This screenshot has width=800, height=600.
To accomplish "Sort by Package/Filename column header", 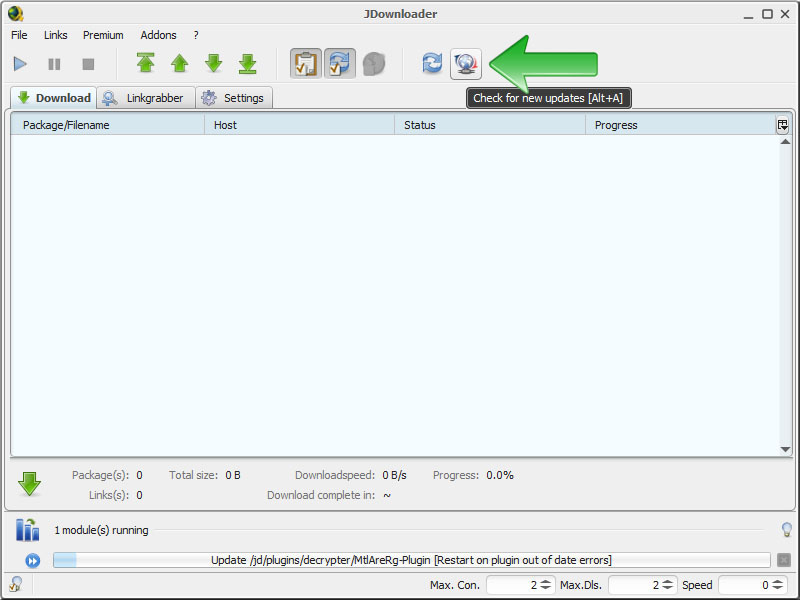I will [108, 125].
